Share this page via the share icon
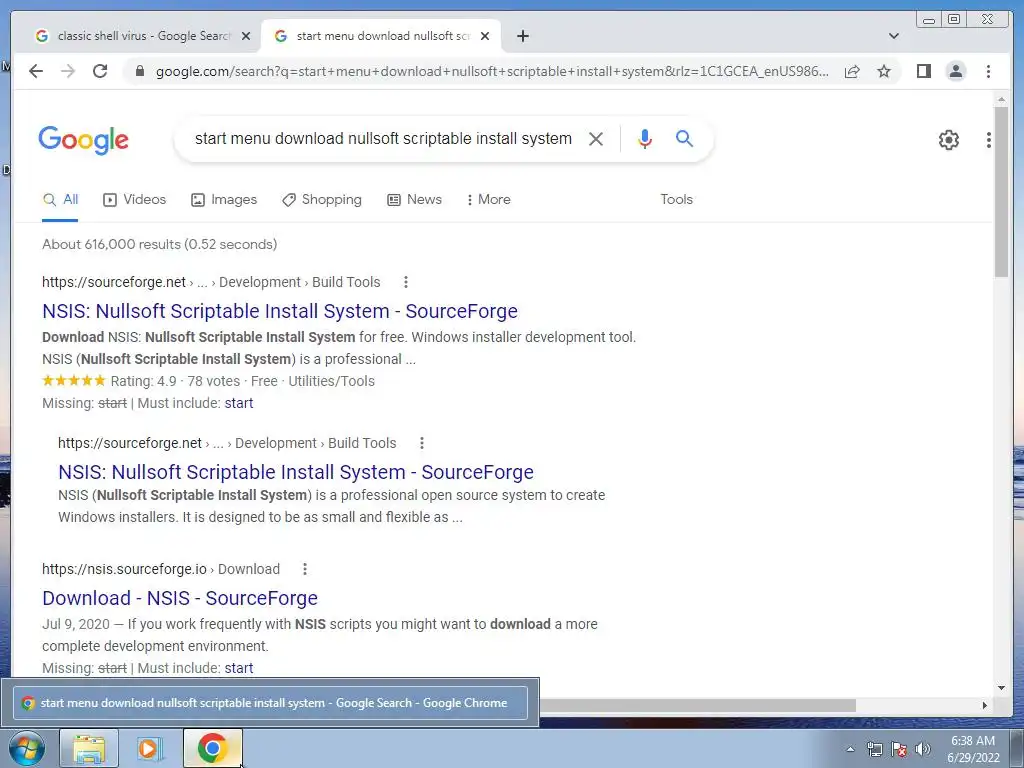This screenshot has width=1024, height=768. click(x=852, y=71)
